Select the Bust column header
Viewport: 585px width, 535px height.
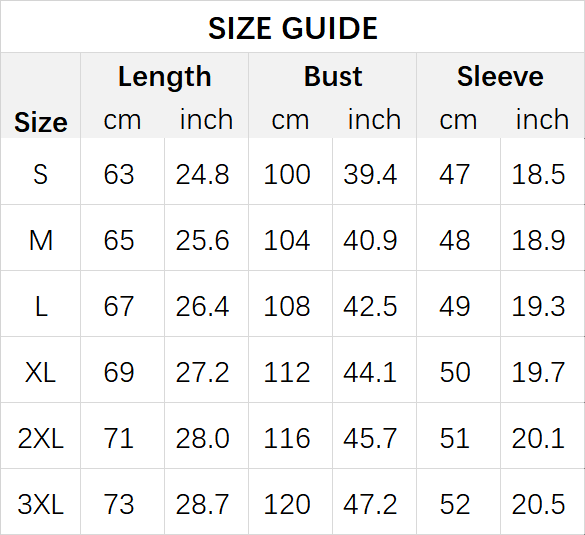[x=333, y=76]
